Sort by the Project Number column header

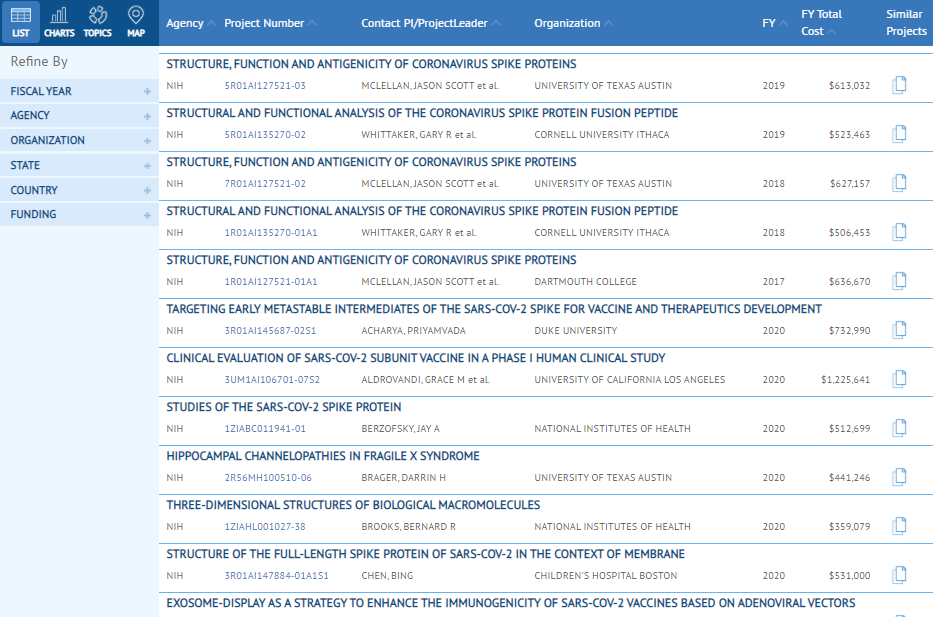(x=270, y=23)
